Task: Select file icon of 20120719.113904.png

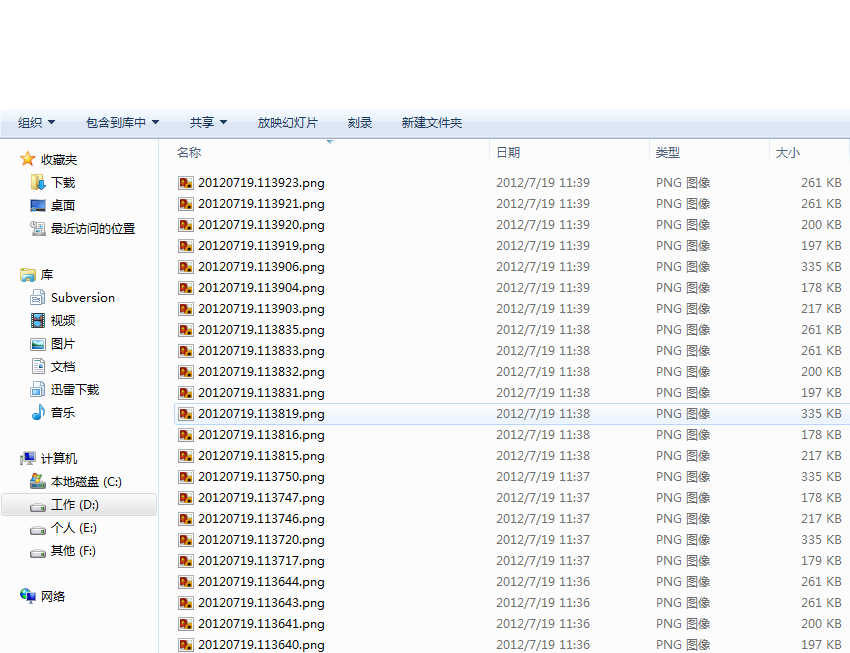Action: tap(185, 288)
